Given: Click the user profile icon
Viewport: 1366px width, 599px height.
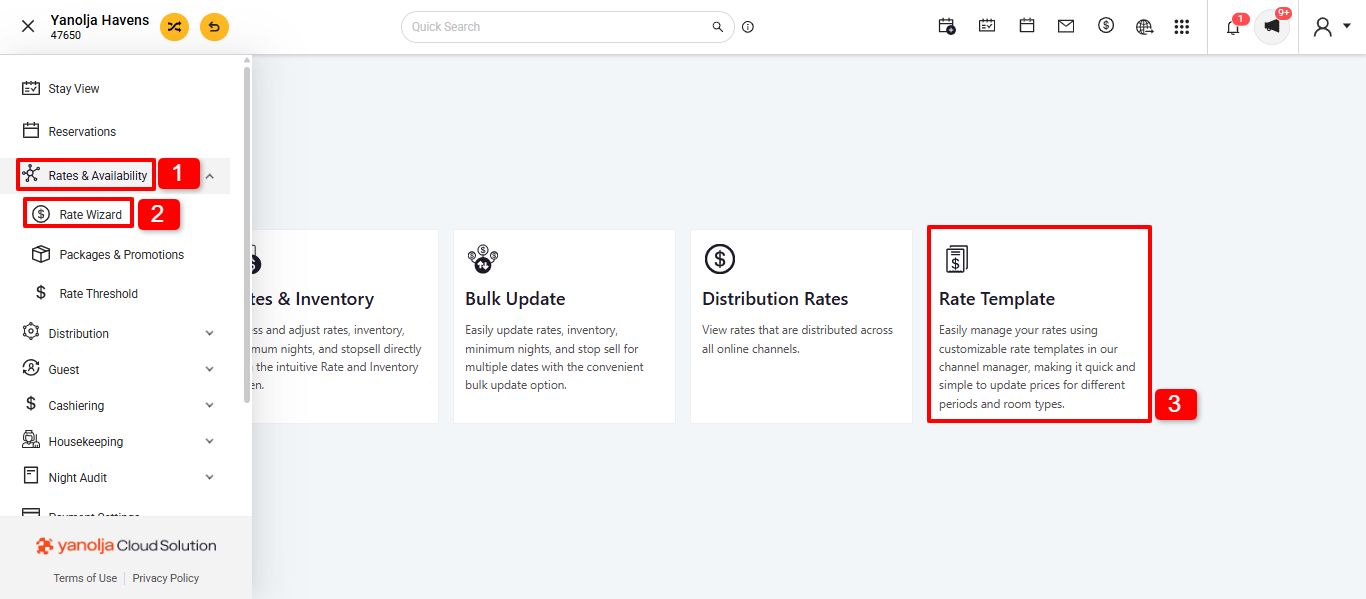Looking at the screenshot, I should pos(1323,27).
